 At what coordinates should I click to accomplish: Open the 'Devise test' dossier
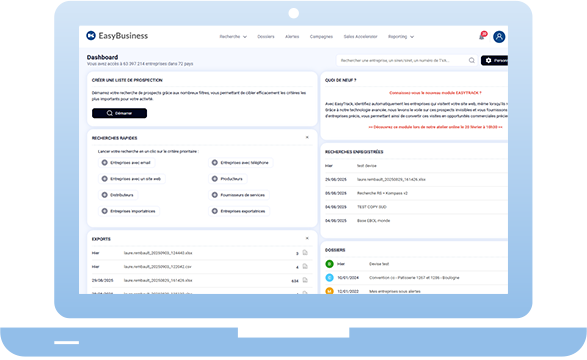pos(379,264)
